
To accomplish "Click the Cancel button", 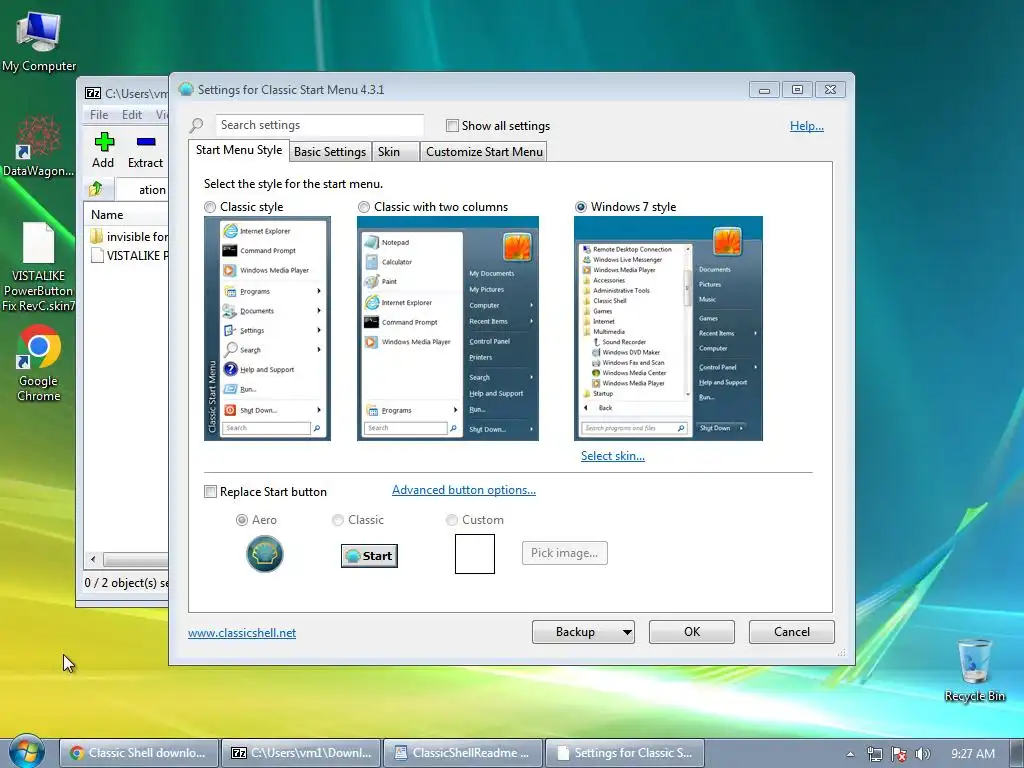I will (792, 632).
